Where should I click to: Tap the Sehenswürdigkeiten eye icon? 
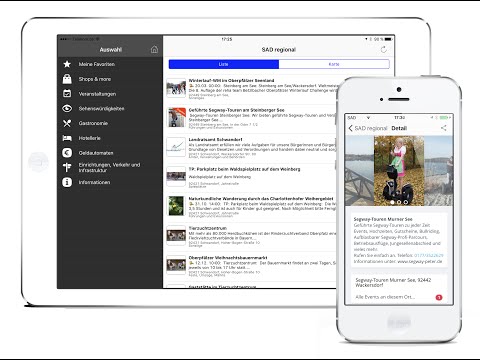(x=67, y=108)
